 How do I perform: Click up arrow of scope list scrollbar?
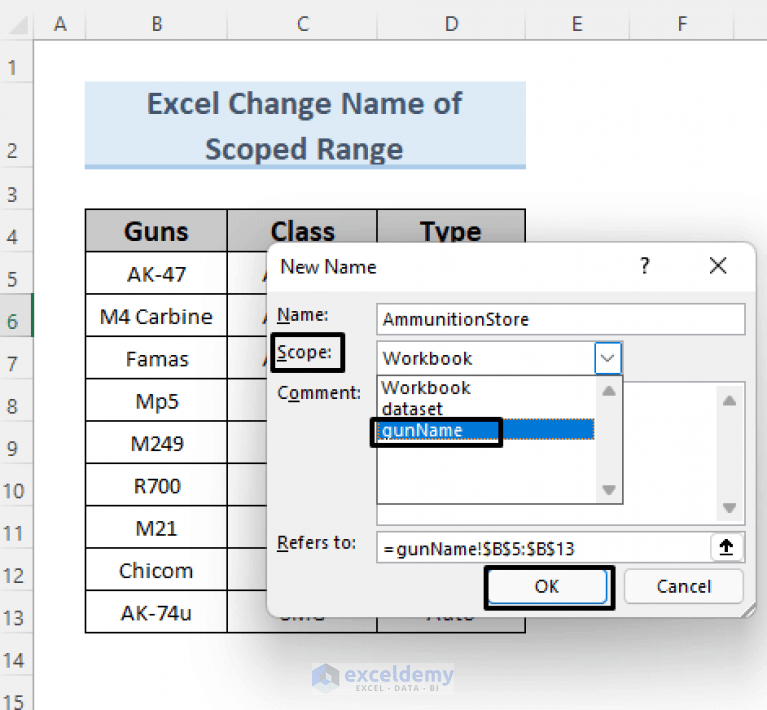(x=609, y=391)
